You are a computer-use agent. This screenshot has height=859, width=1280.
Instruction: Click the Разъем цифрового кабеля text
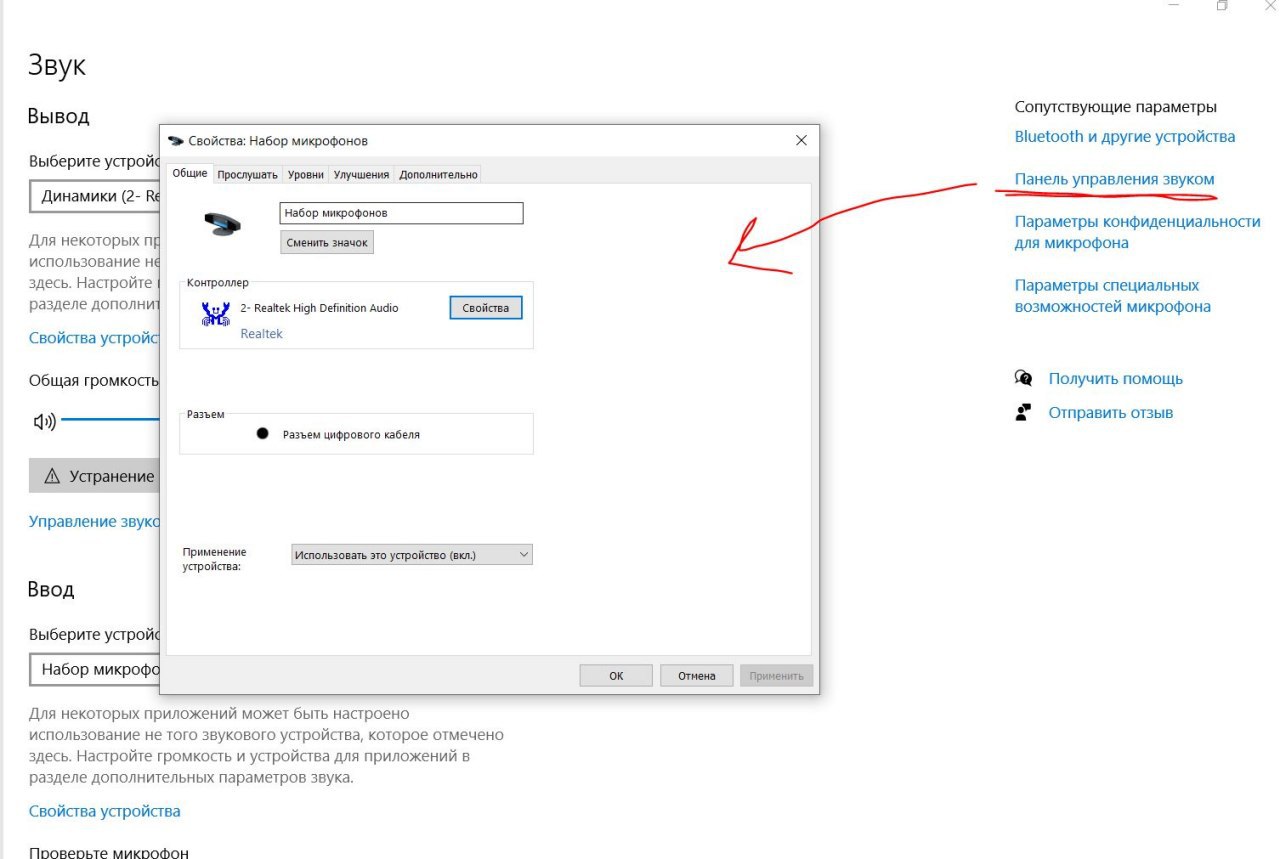tap(351, 435)
